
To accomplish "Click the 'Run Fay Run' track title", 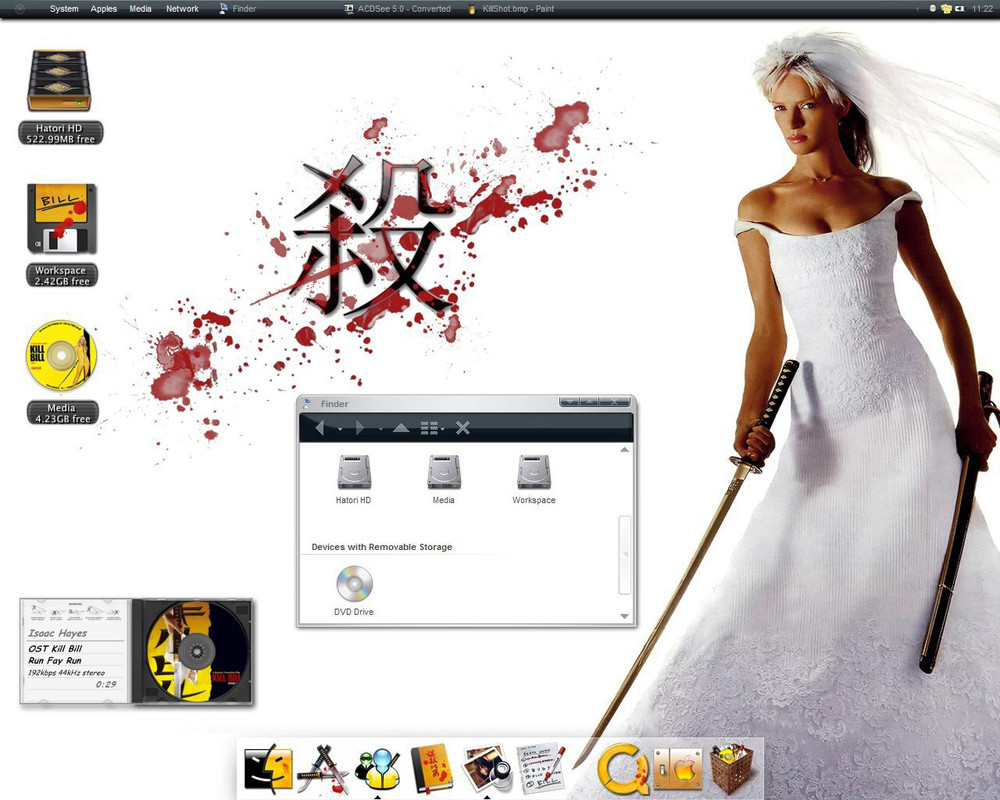I will [x=55, y=660].
